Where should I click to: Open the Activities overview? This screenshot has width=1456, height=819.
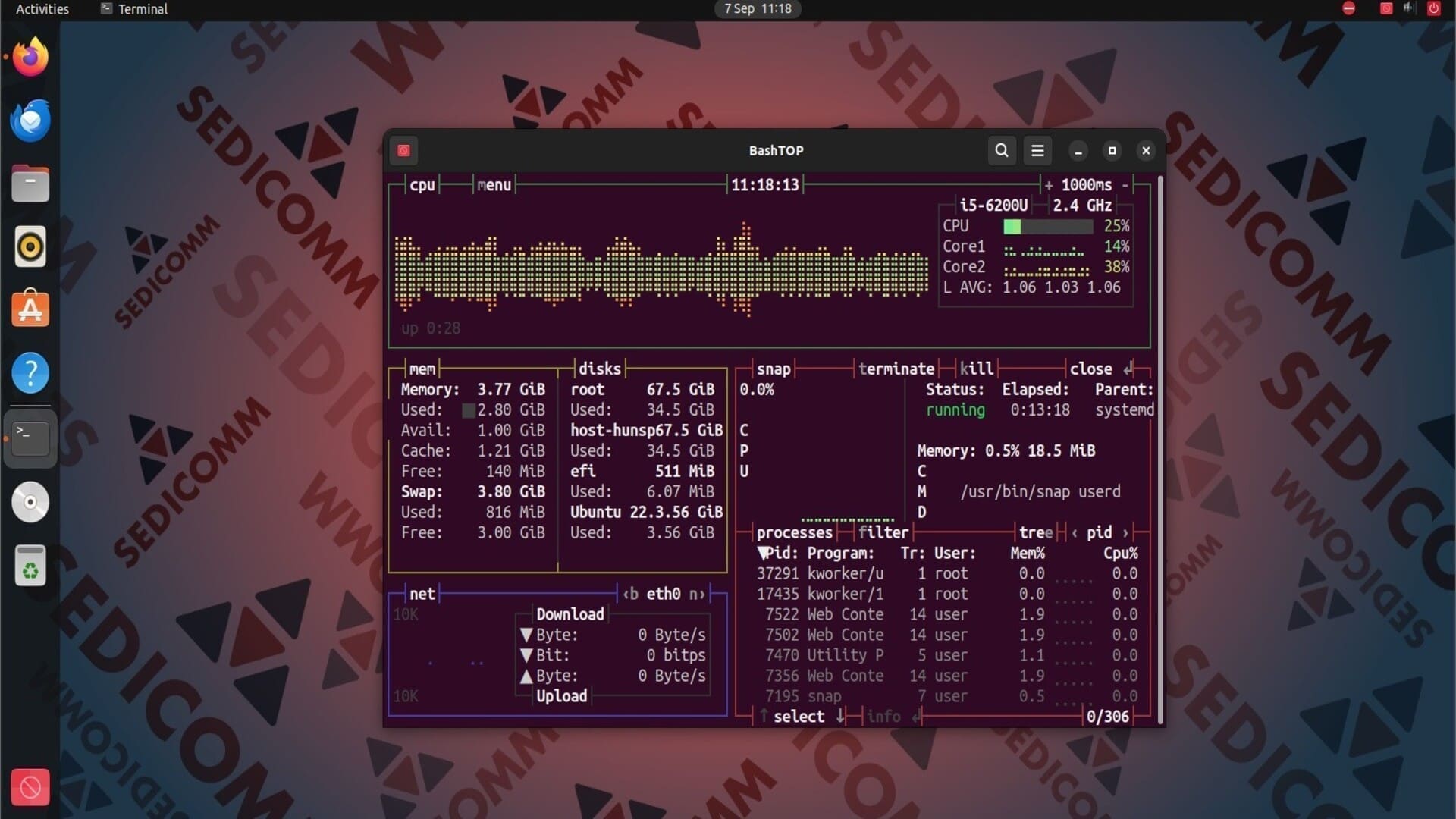click(x=42, y=9)
